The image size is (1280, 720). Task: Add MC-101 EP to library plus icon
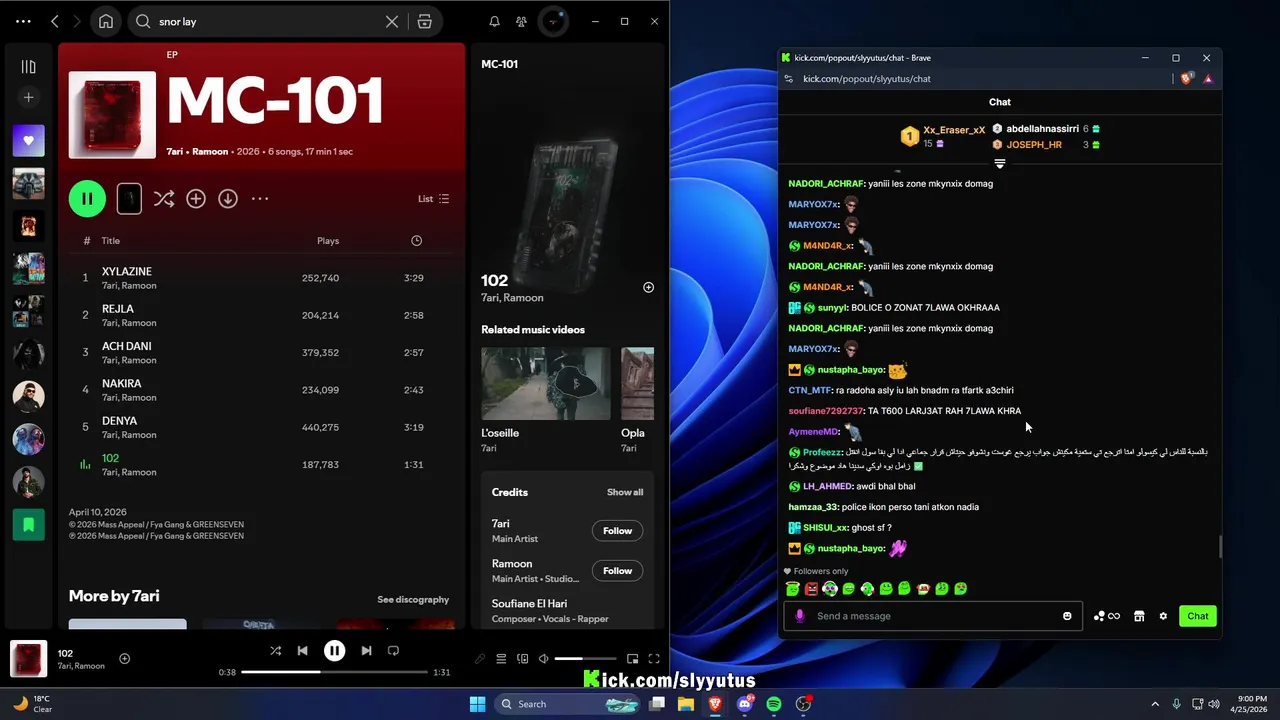(196, 199)
